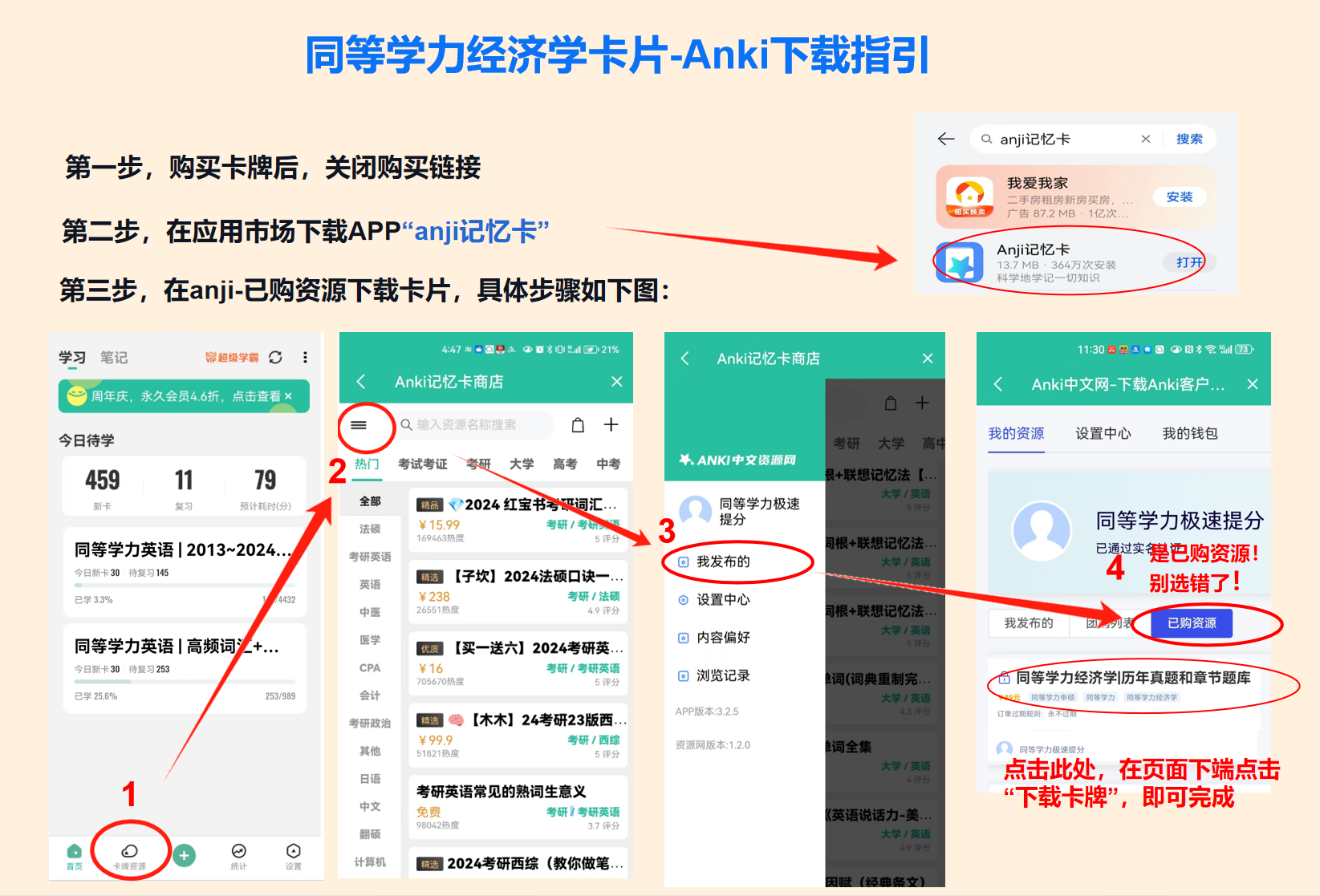
Task: Dismiss the 周年庆 membership banner
Action: [x=288, y=396]
